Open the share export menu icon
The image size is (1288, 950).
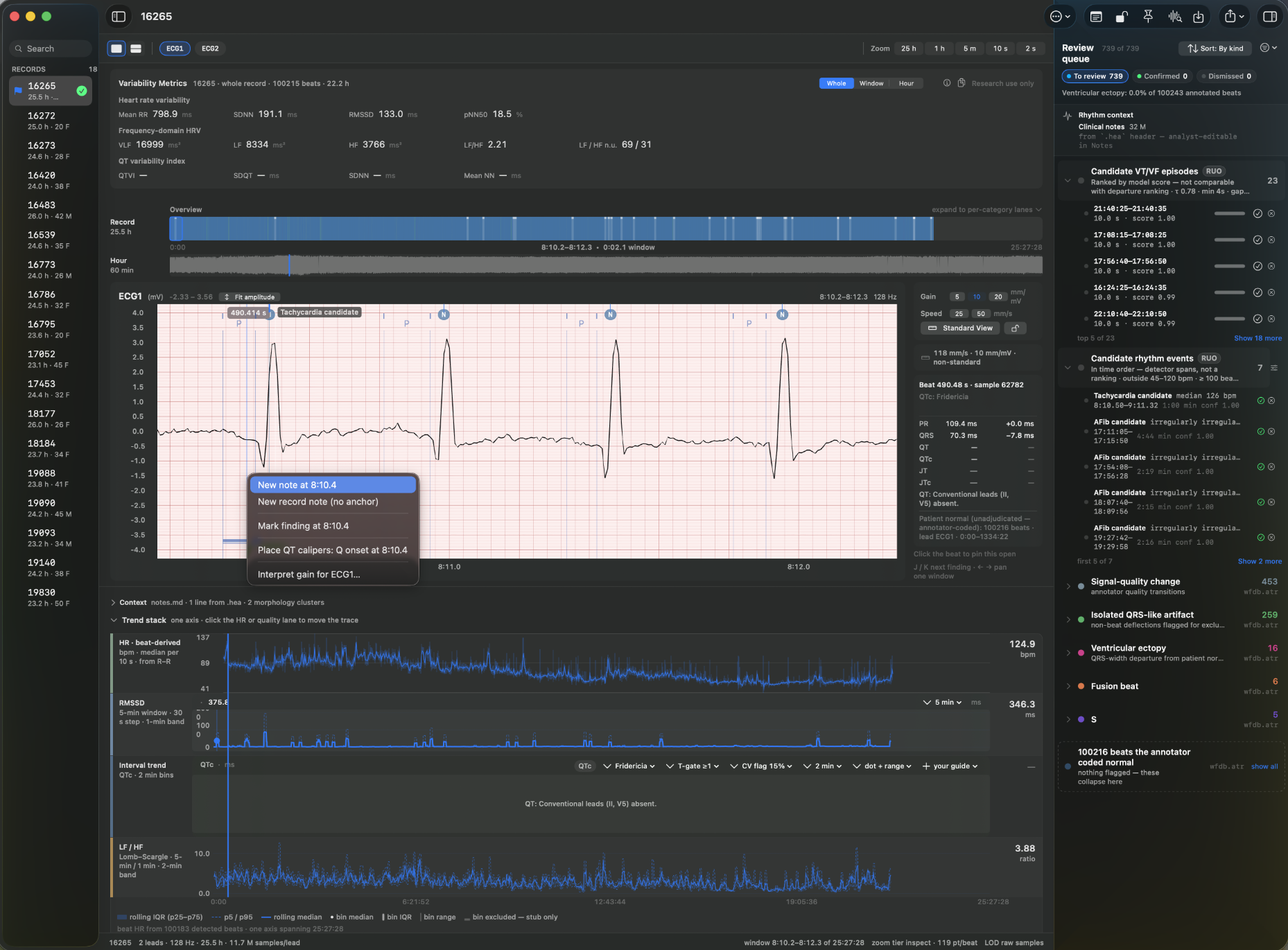tap(1235, 17)
